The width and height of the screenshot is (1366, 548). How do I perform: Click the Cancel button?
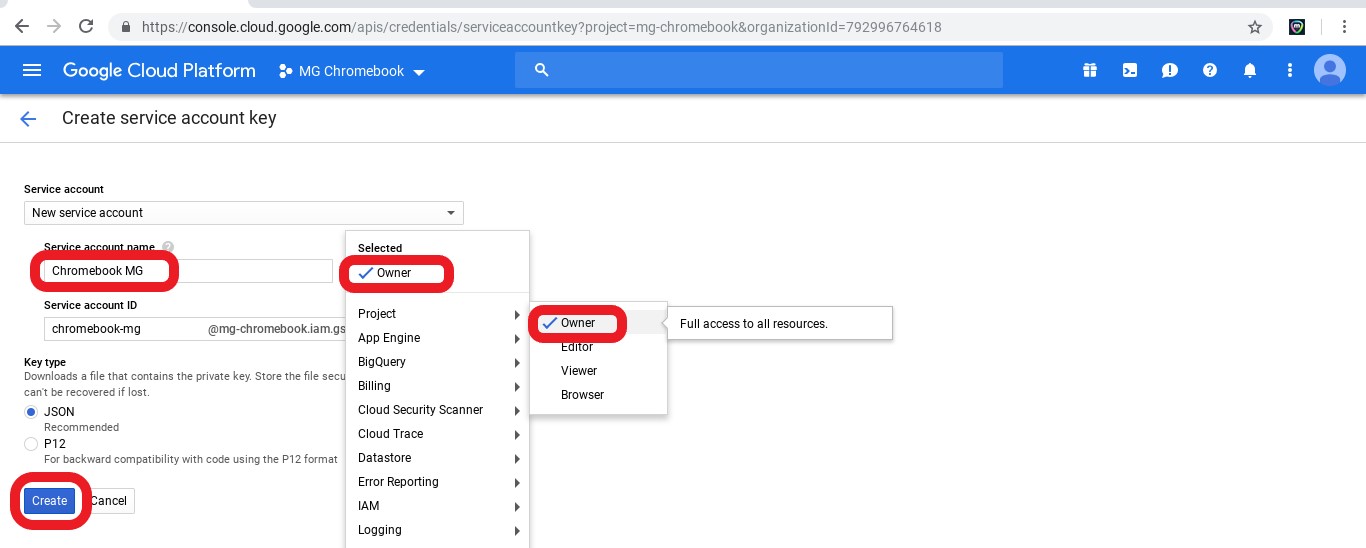click(108, 501)
